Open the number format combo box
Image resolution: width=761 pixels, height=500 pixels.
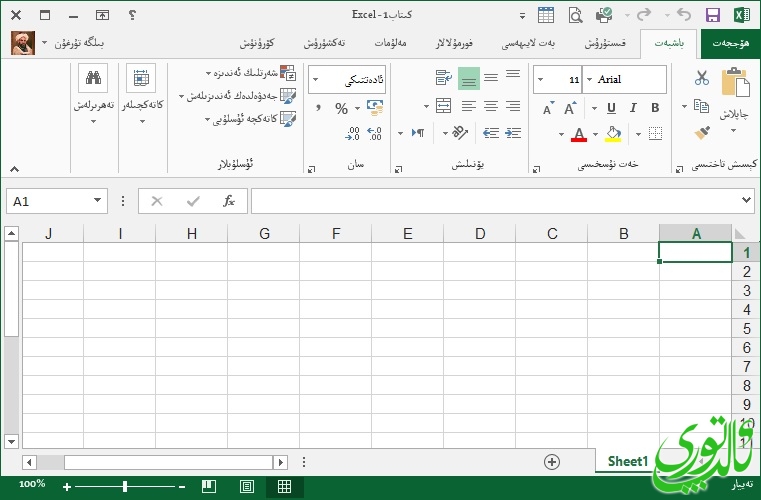(x=347, y=80)
